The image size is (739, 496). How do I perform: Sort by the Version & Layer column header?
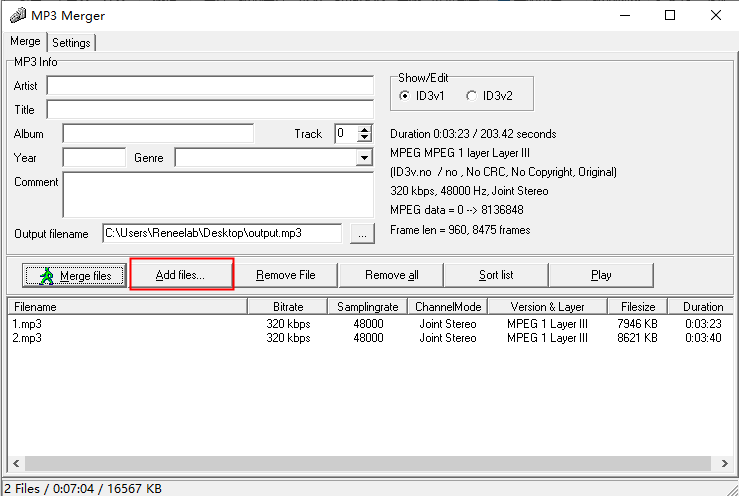click(x=548, y=307)
